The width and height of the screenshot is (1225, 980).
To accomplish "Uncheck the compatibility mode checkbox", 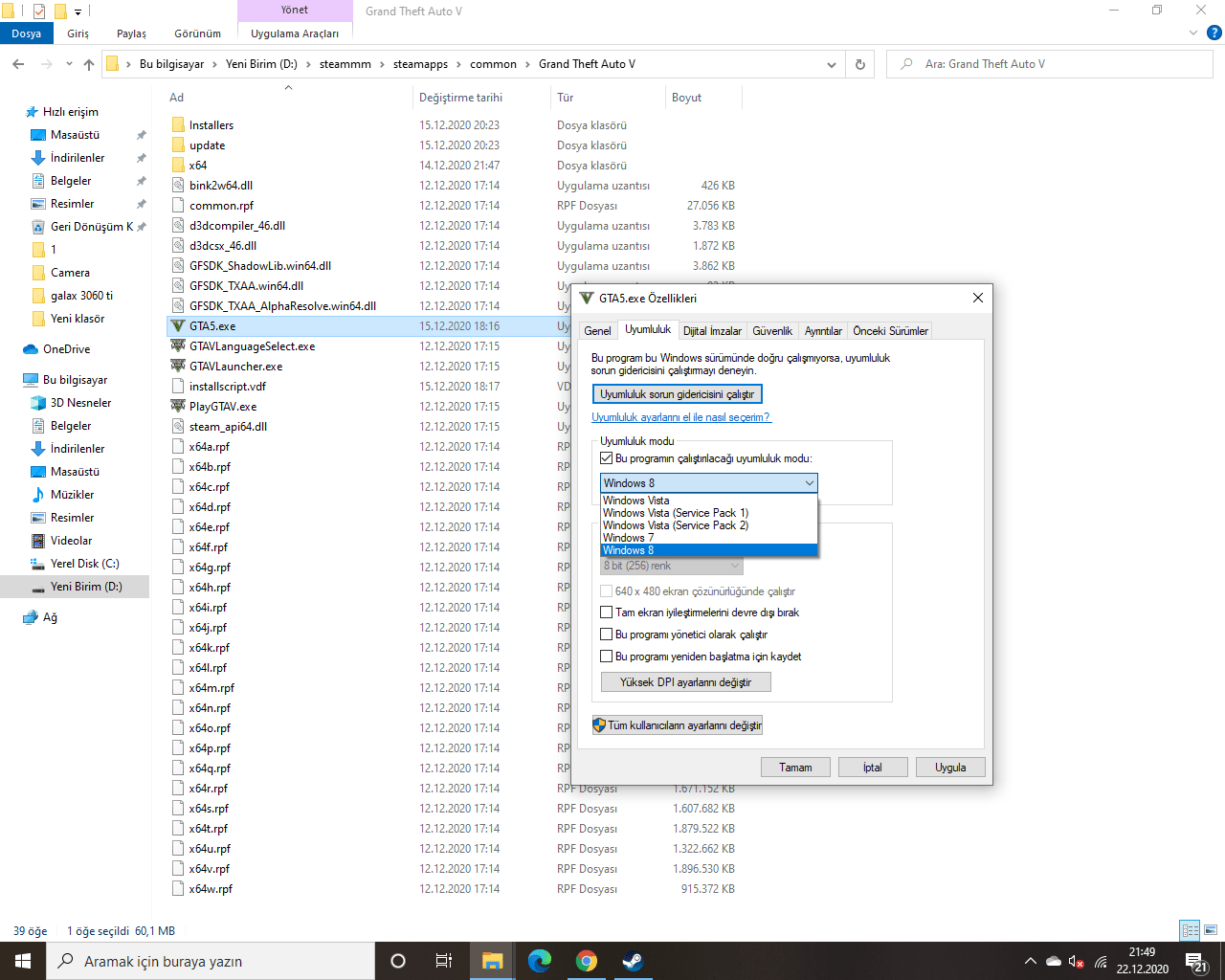I will (x=606, y=458).
